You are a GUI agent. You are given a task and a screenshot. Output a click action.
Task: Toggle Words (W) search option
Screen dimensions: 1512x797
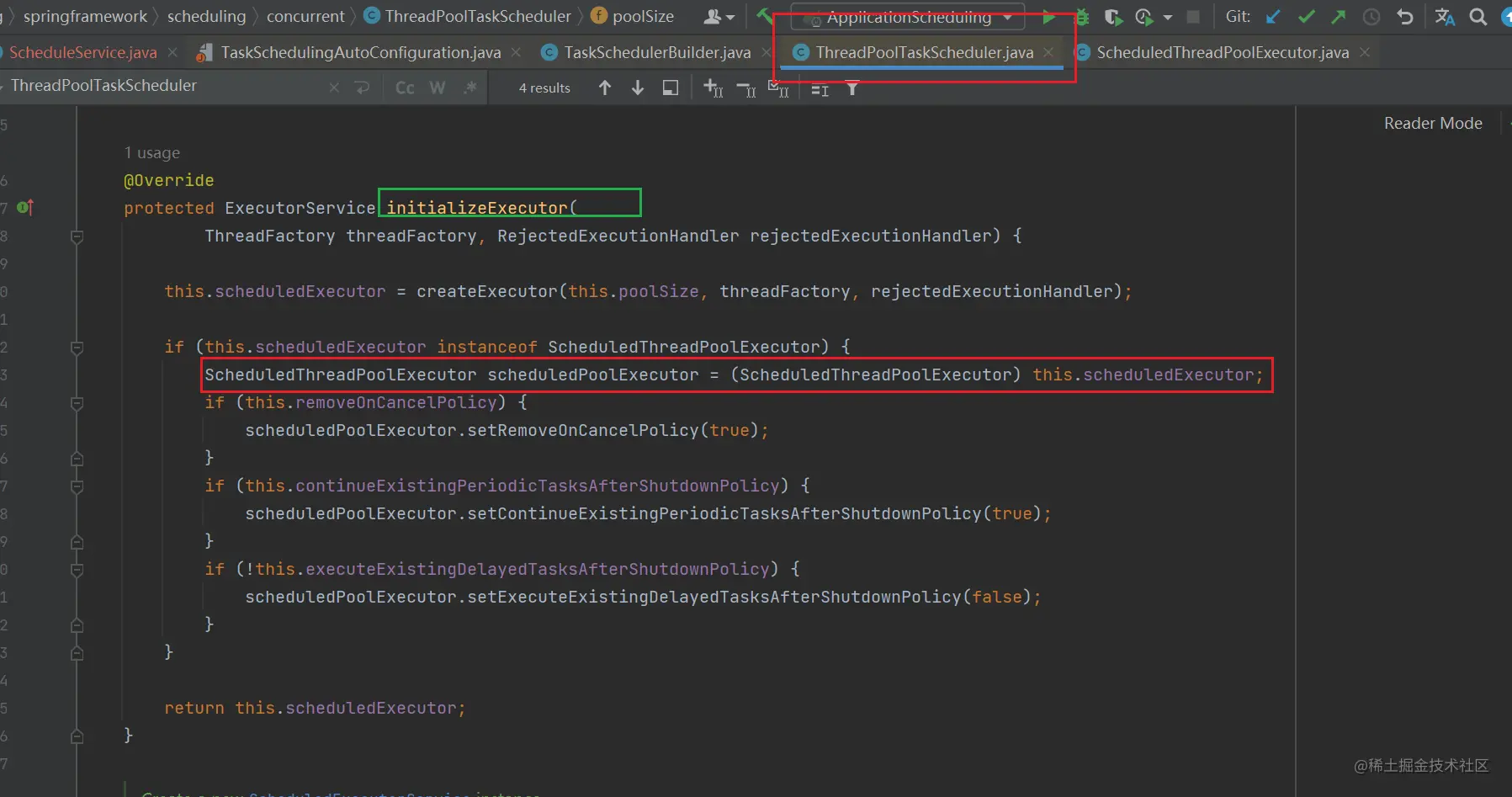click(x=438, y=88)
